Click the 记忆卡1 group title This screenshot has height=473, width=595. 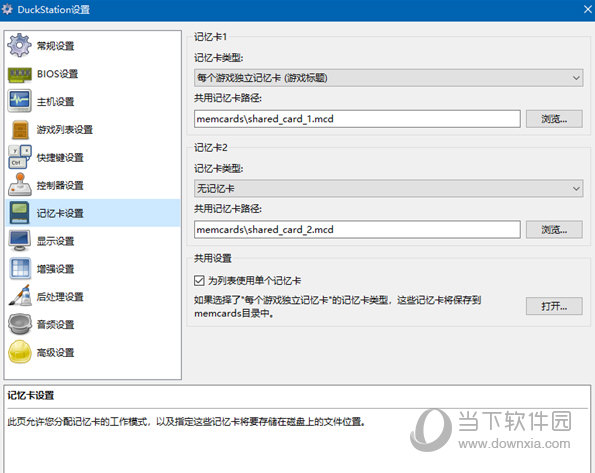(211, 37)
